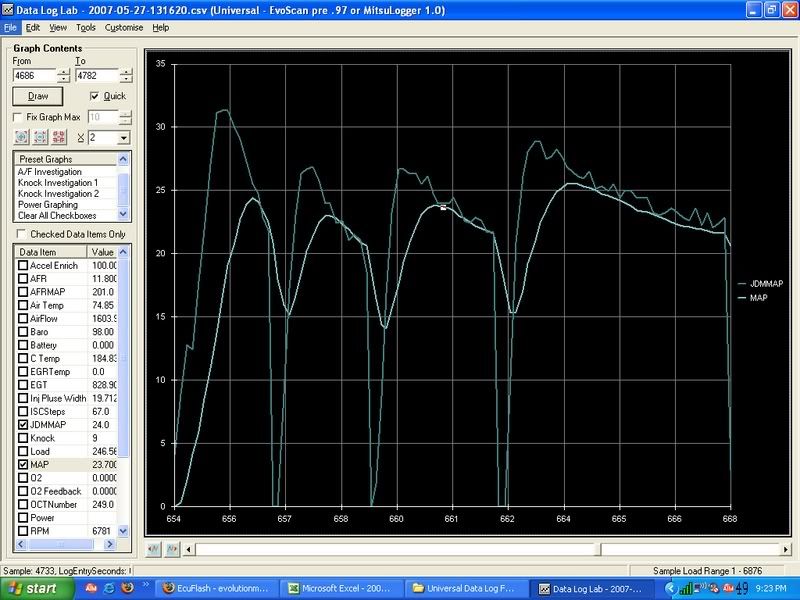
Task: Open Firefox from the quick launch bar
Action: point(126,589)
